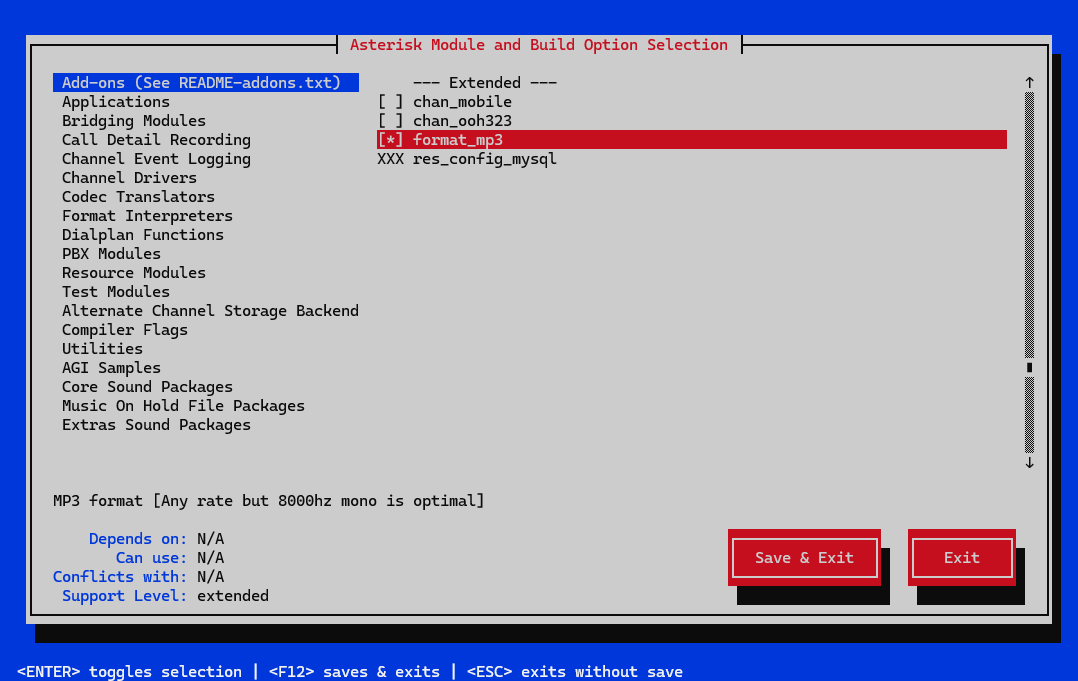Image resolution: width=1078 pixels, height=681 pixels.
Task: Choose Codec Translators in the list
Action: pyautogui.click(x=138, y=197)
